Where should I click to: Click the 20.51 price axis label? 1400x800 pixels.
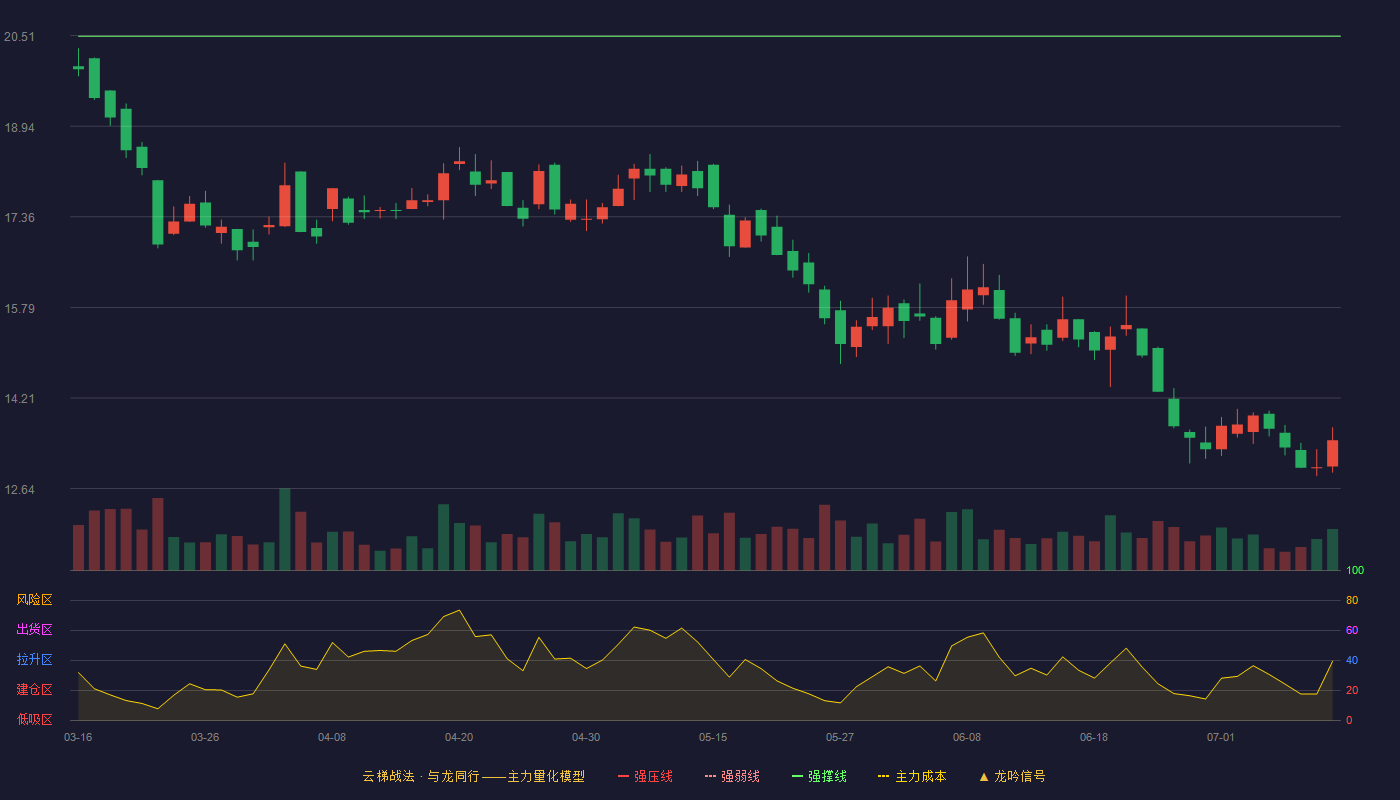pyautogui.click(x=19, y=37)
